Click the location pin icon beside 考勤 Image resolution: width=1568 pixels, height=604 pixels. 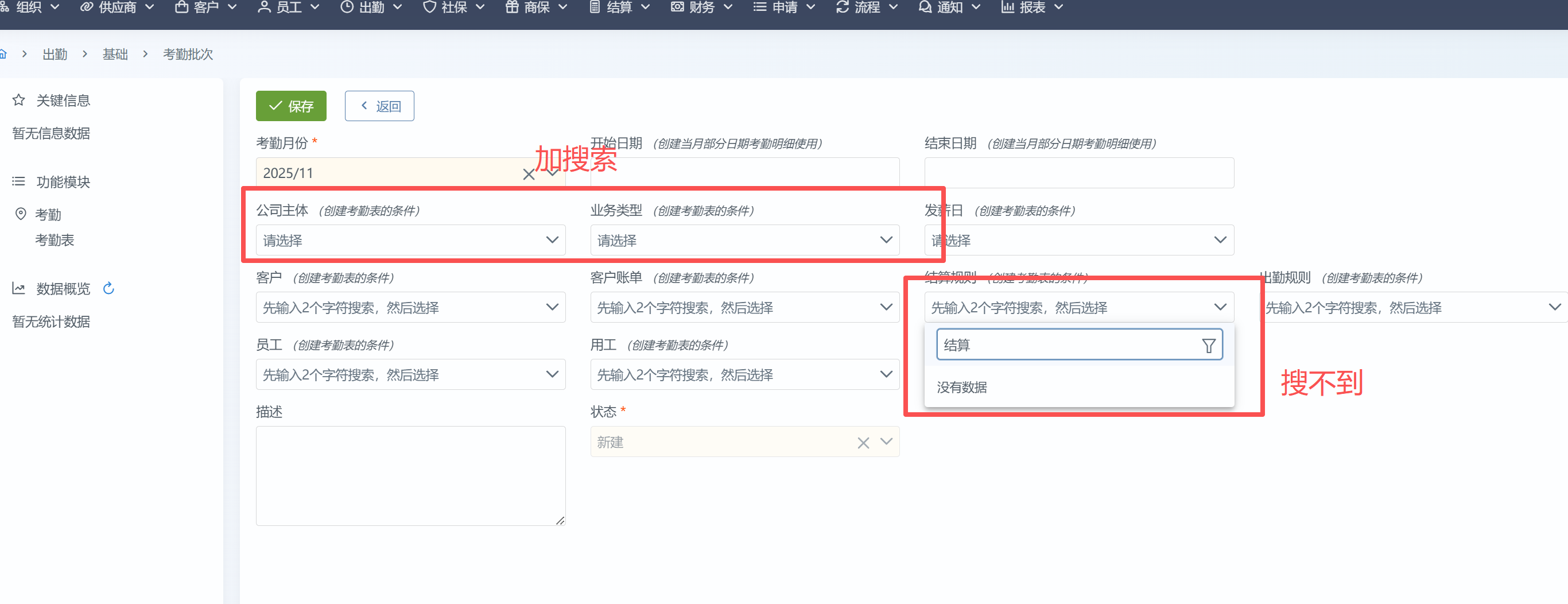(x=21, y=214)
